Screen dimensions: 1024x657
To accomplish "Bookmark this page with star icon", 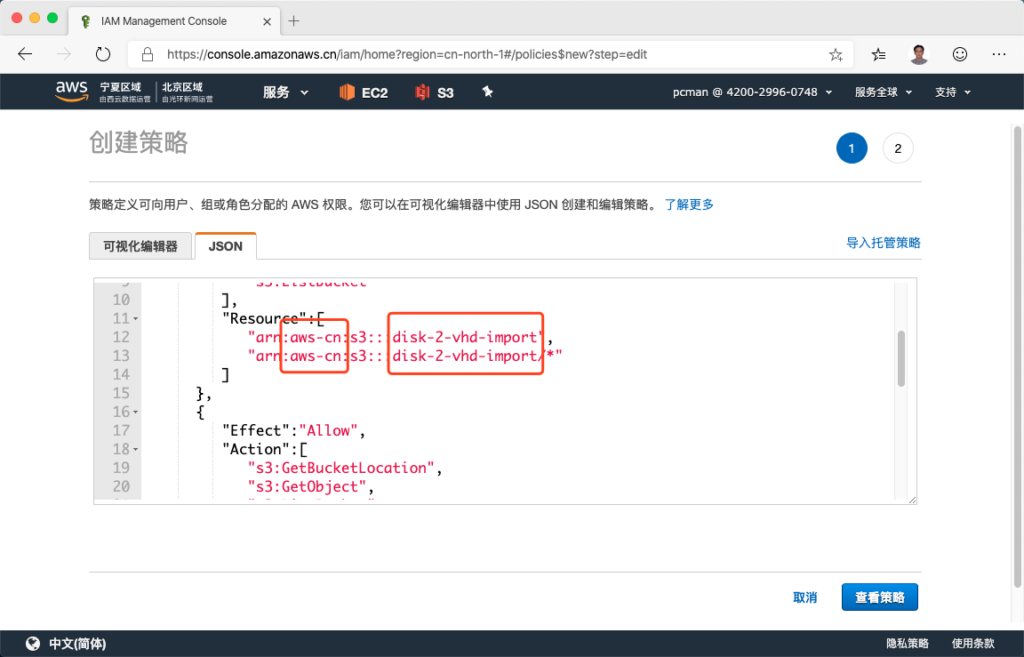I will click(835, 54).
